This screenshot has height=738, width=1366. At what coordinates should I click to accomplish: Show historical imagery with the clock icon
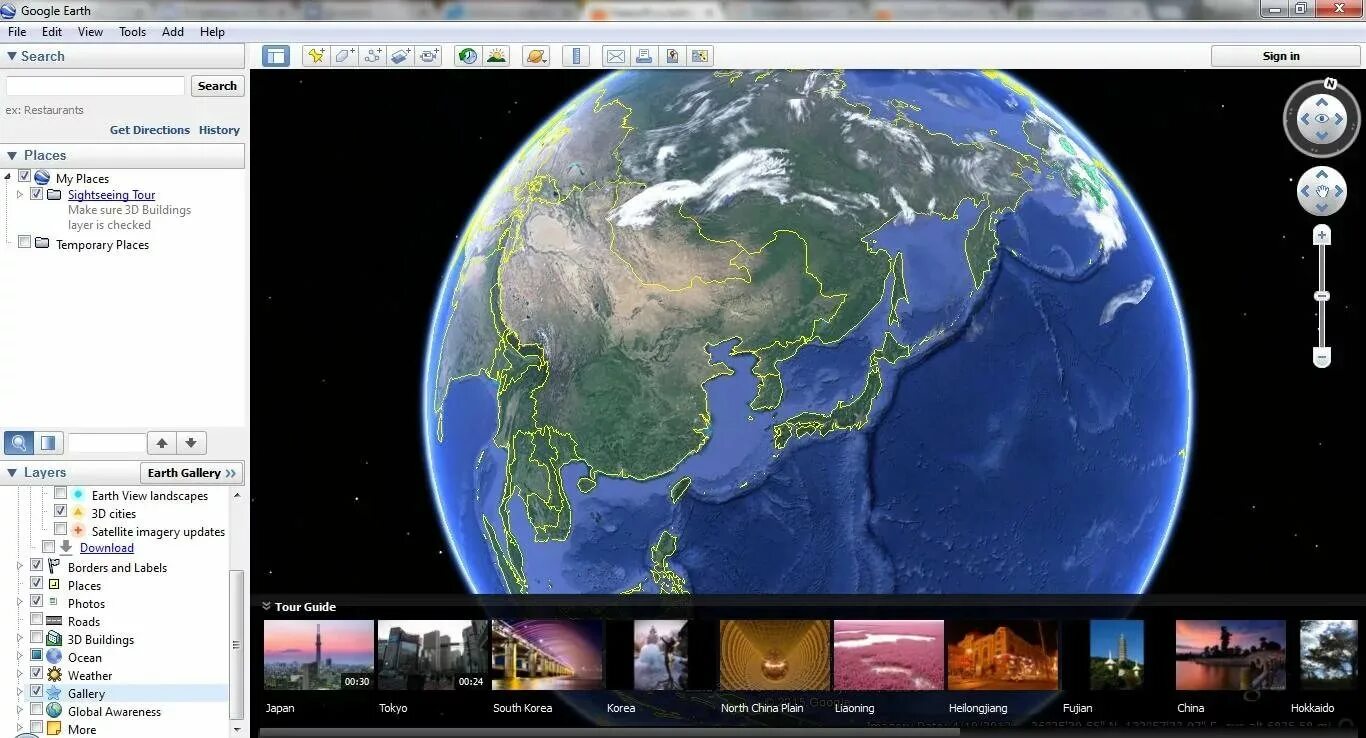point(466,55)
